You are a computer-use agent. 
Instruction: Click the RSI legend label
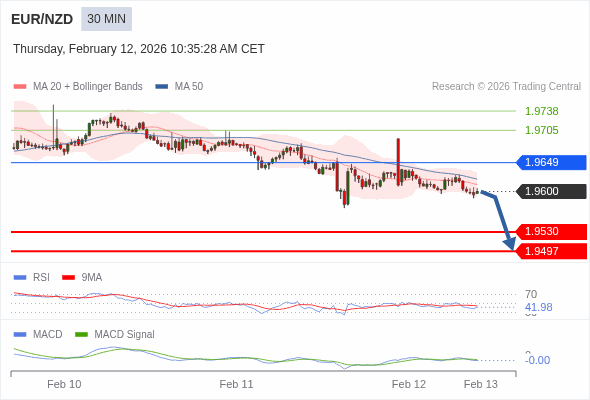tap(41, 278)
